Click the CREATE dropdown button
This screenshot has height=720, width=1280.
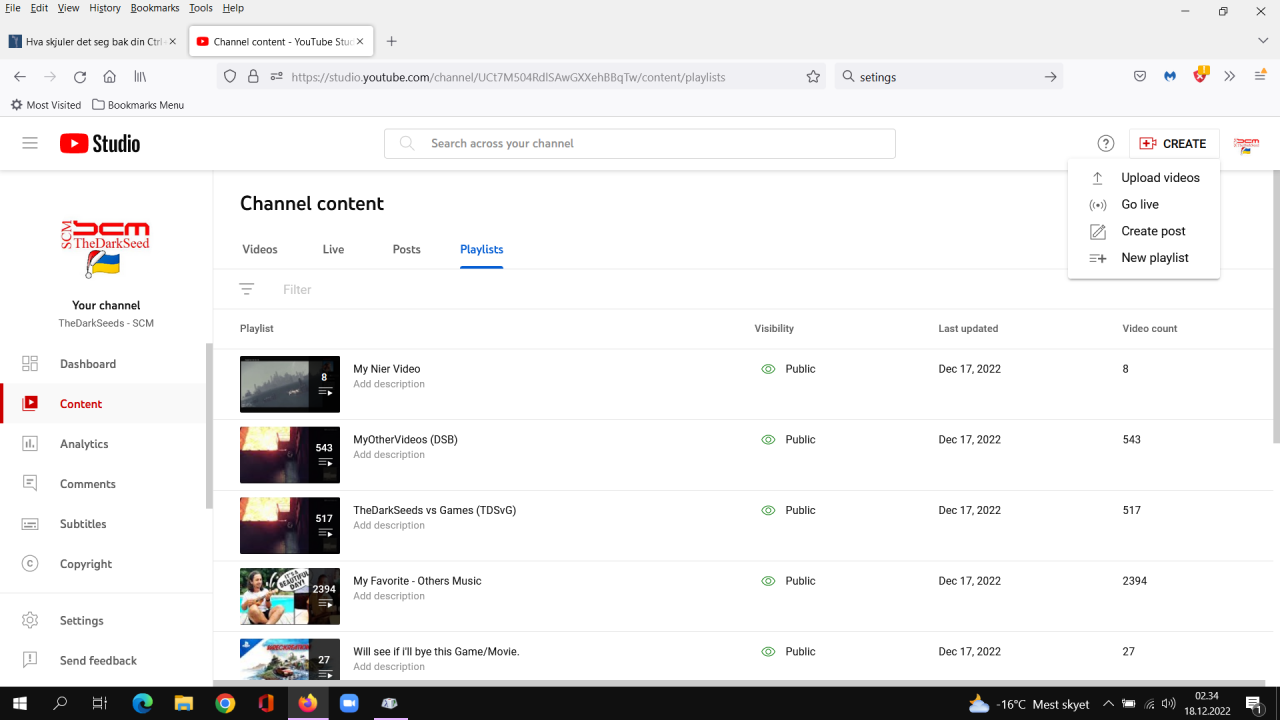click(1173, 143)
